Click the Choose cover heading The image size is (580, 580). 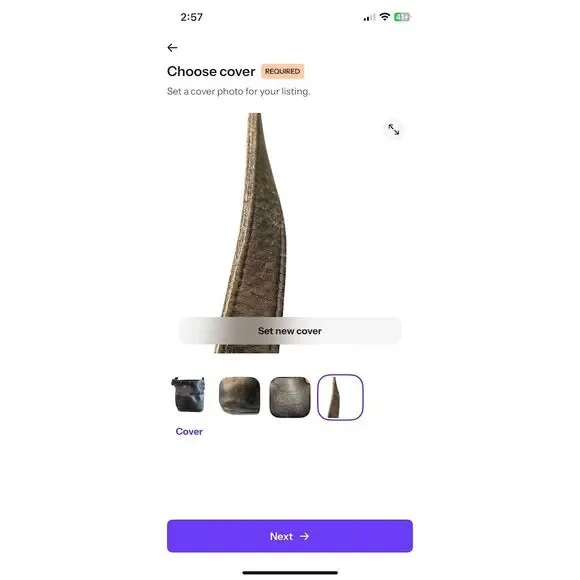(211, 71)
